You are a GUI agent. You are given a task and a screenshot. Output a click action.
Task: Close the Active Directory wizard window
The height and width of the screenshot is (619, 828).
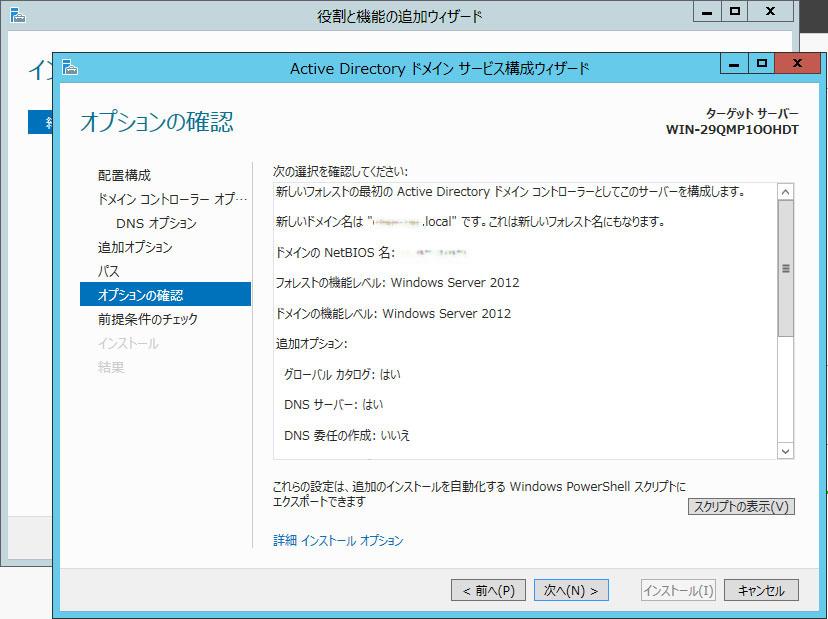[797, 64]
